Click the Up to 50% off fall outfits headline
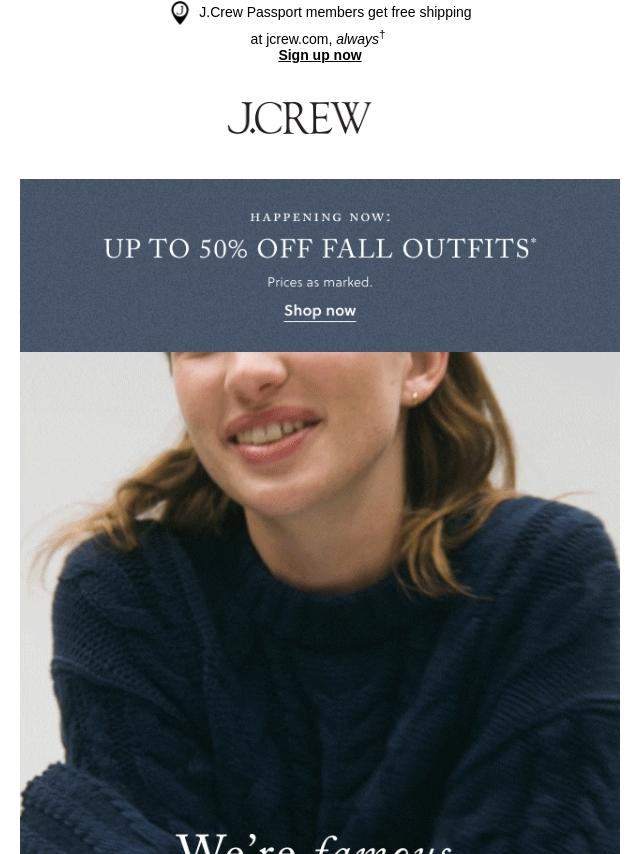 (x=320, y=248)
